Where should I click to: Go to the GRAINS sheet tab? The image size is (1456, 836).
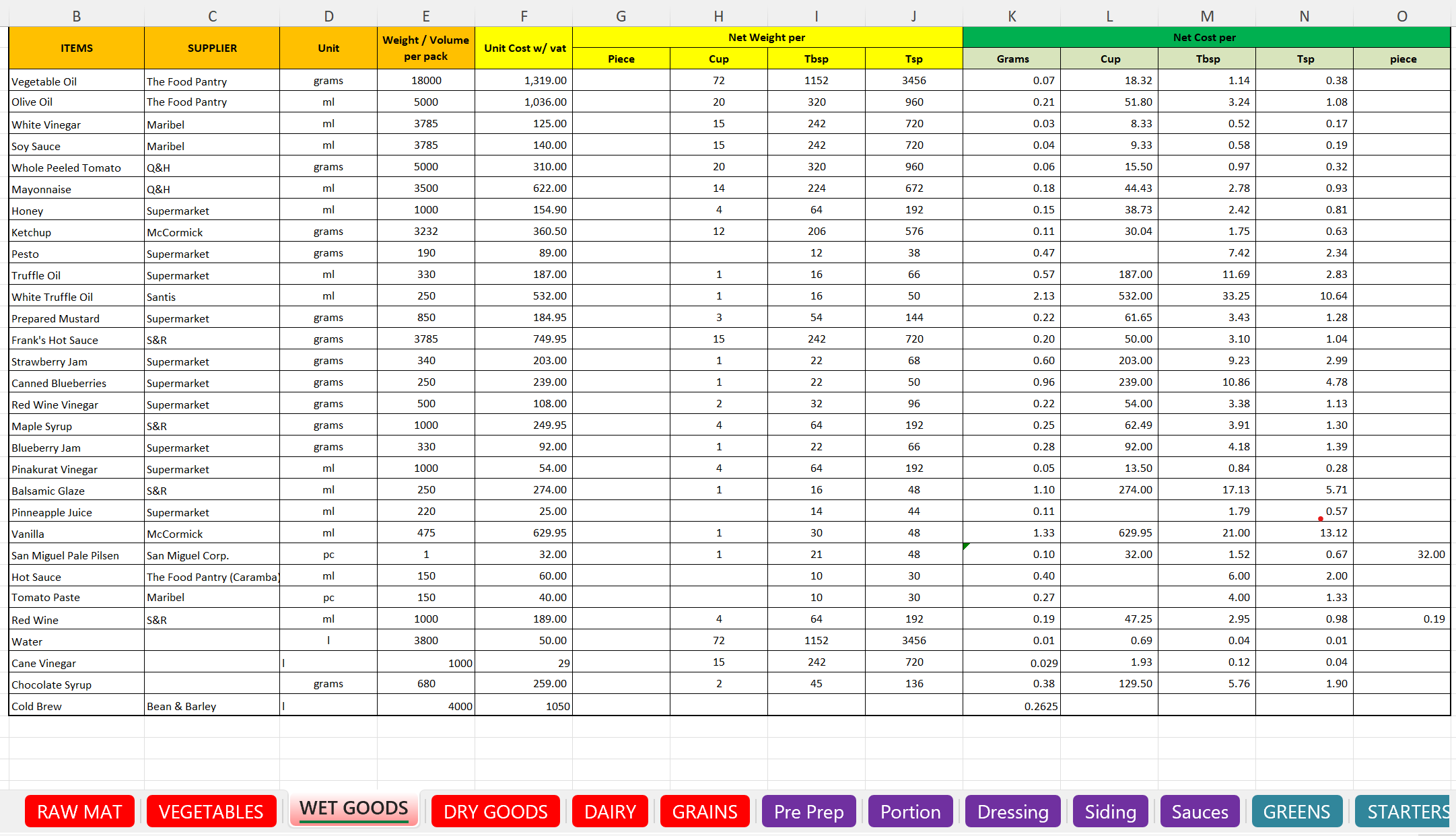705,812
